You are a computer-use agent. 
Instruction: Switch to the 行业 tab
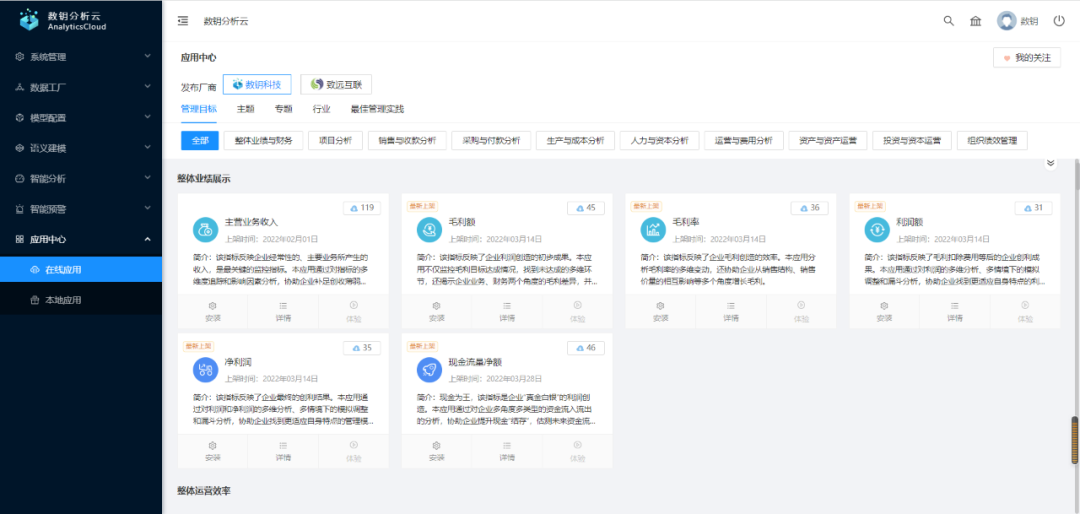pos(321,109)
